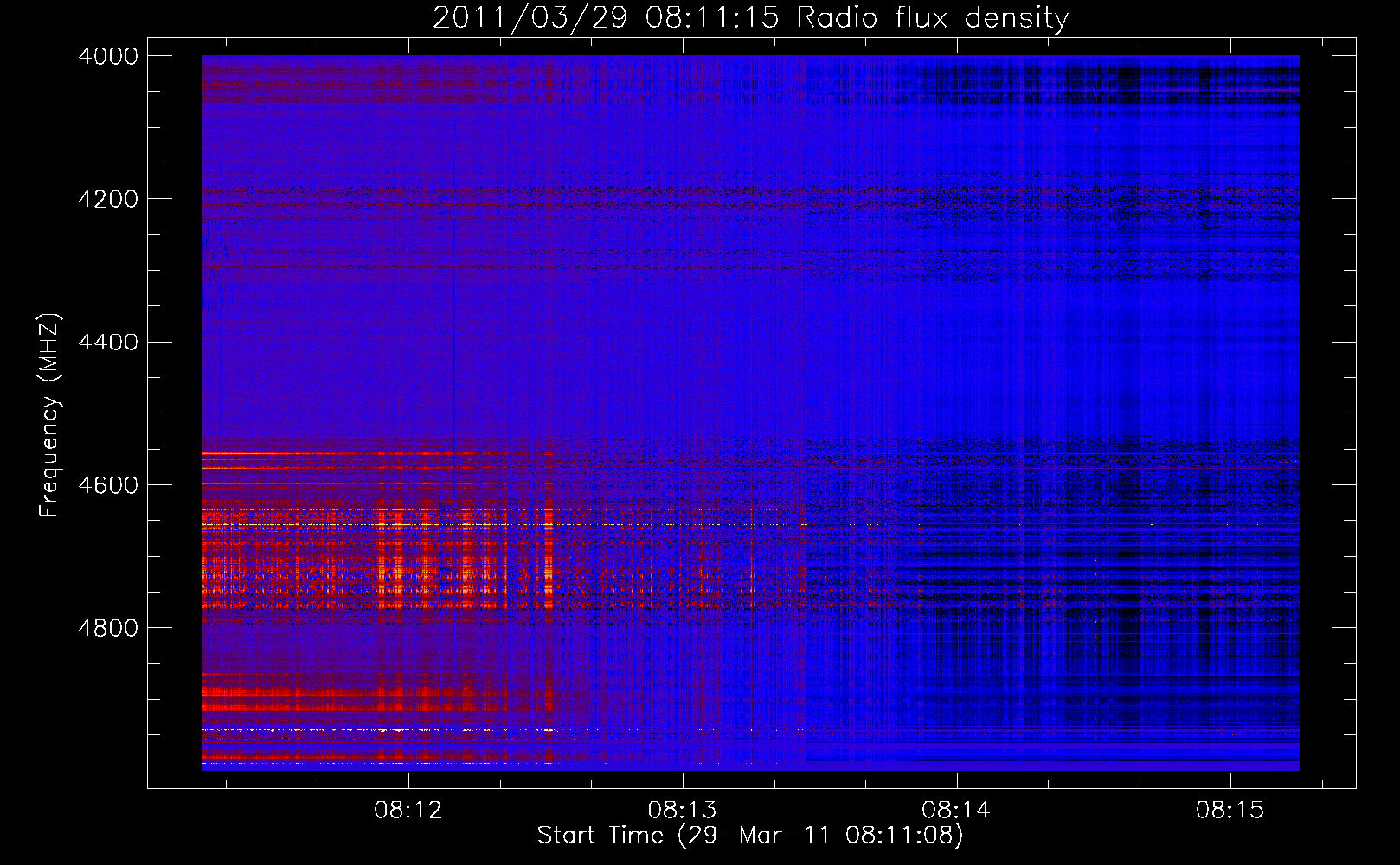
Task: Click the 4400 frequency tick label
Action: point(108,343)
